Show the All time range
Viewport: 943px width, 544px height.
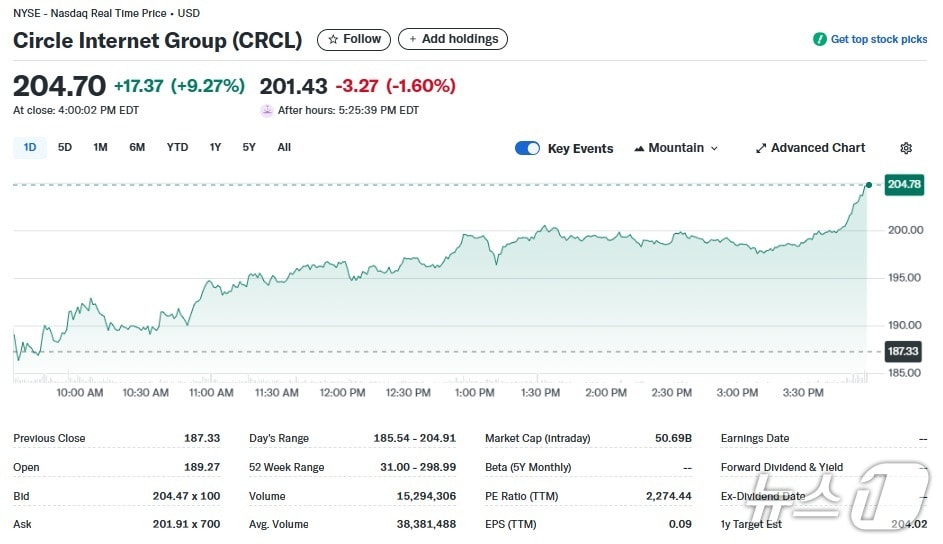(x=284, y=148)
